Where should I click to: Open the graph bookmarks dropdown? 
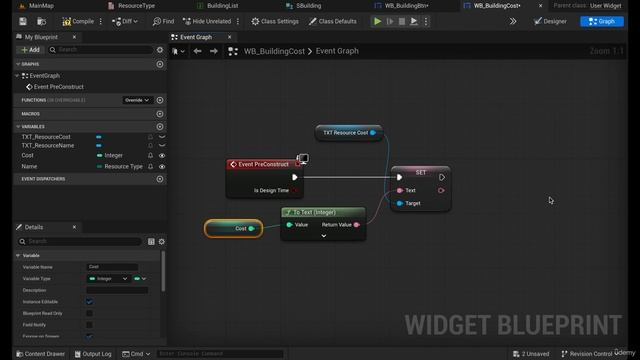[x=178, y=51]
